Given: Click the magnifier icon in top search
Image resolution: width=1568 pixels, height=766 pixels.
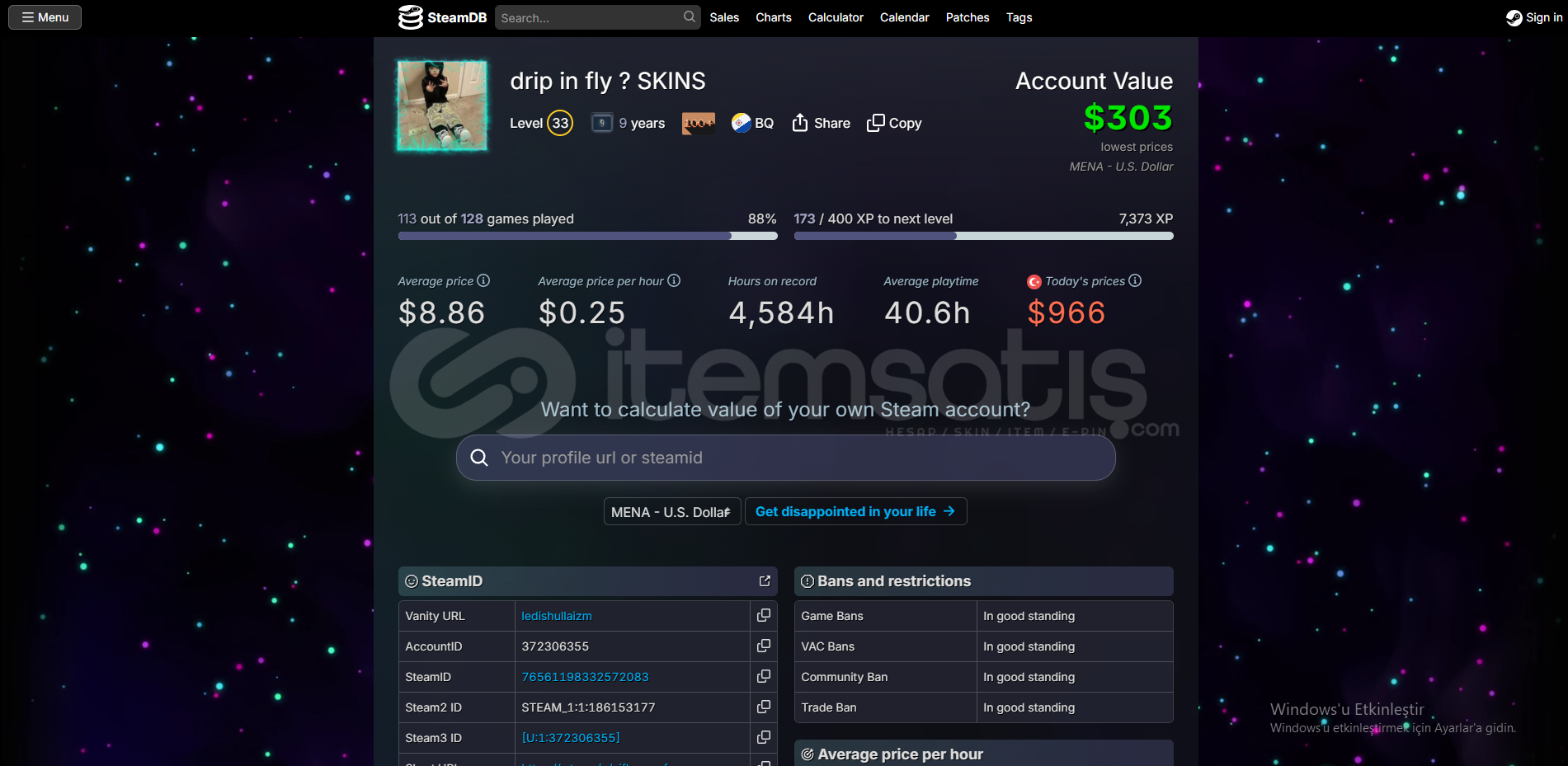Looking at the screenshot, I should (x=689, y=16).
